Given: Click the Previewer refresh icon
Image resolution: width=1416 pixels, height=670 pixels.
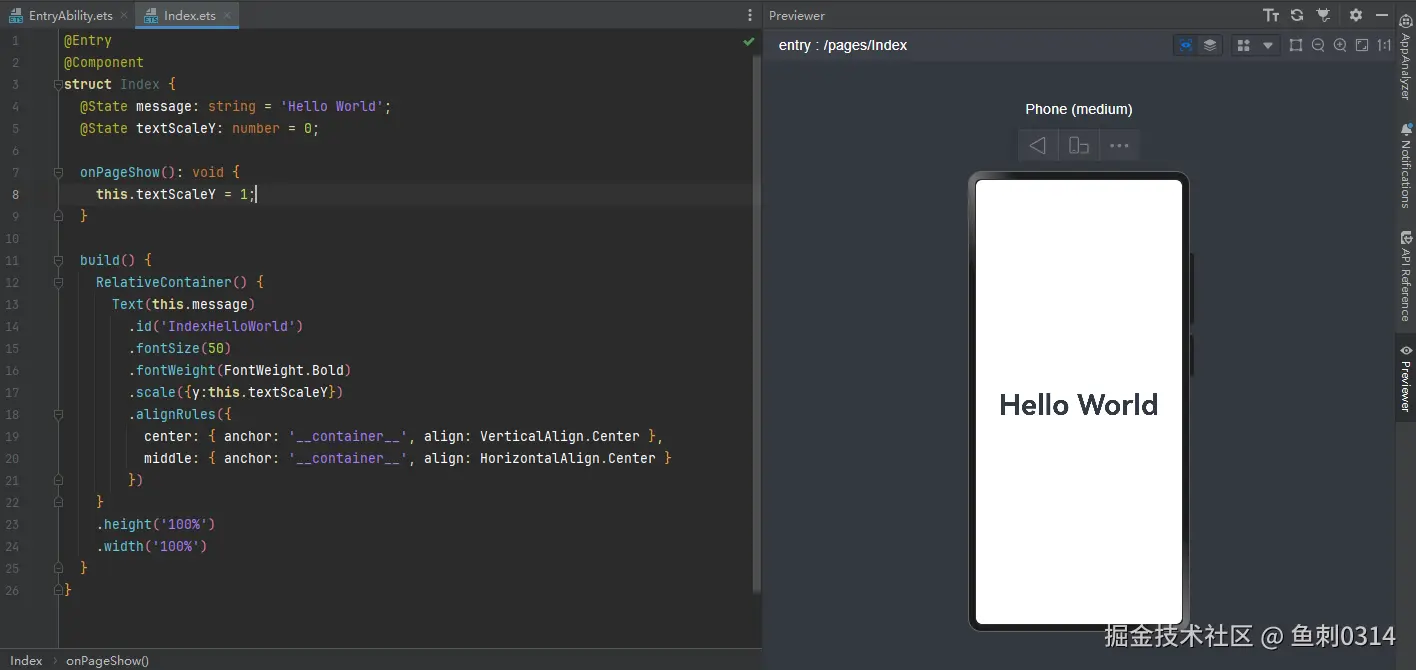Looking at the screenshot, I should pyautogui.click(x=1297, y=15).
